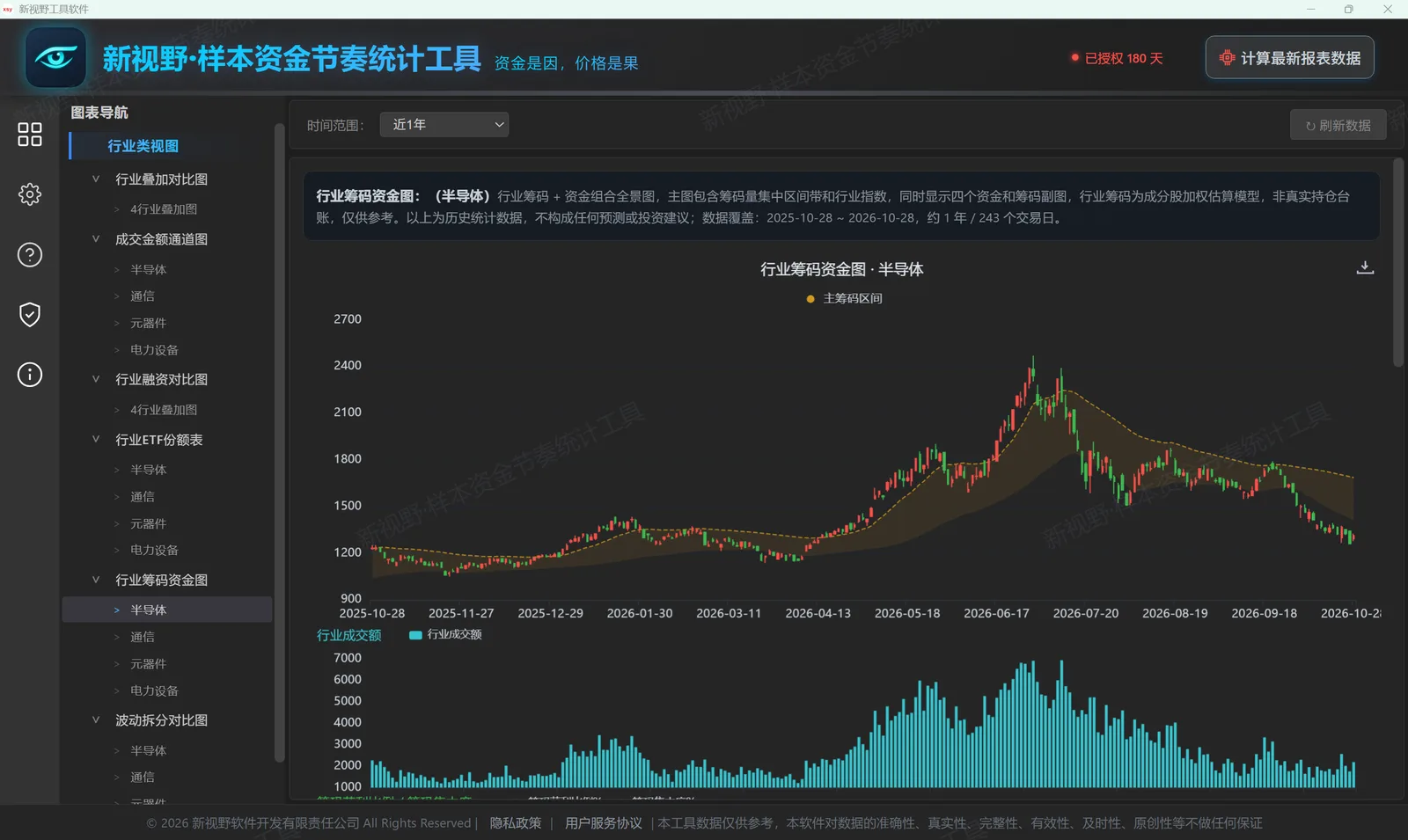Open 半导体 under 成交金额通道图
Viewport: 1408px width, 840px height.
point(148,270)
